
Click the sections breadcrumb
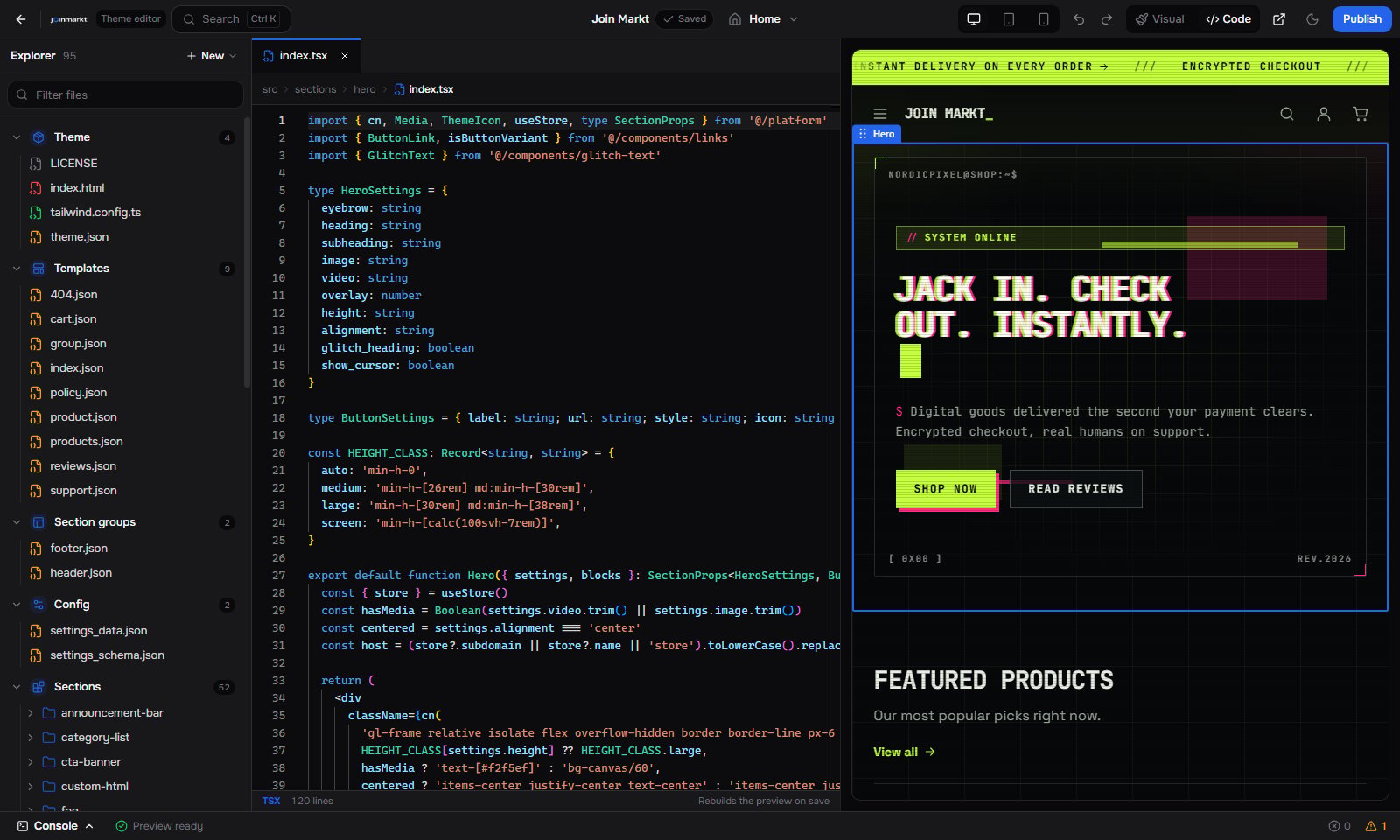pos(315,89)
